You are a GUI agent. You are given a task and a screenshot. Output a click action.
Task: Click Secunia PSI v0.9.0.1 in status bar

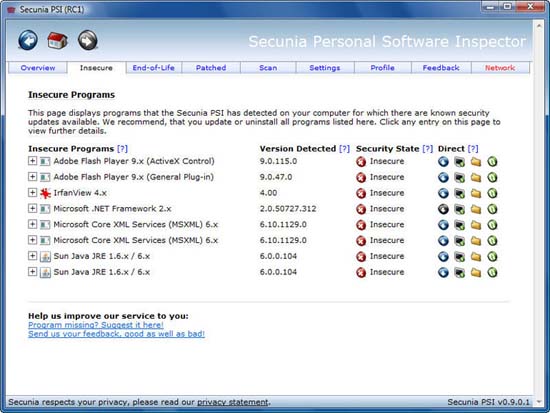point(488,402)
